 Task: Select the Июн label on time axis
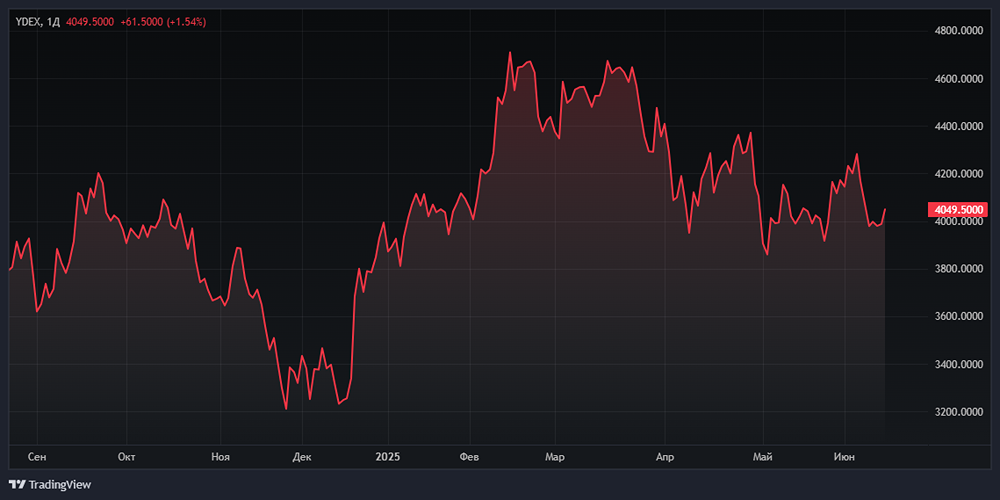click(x=845, y=457)
